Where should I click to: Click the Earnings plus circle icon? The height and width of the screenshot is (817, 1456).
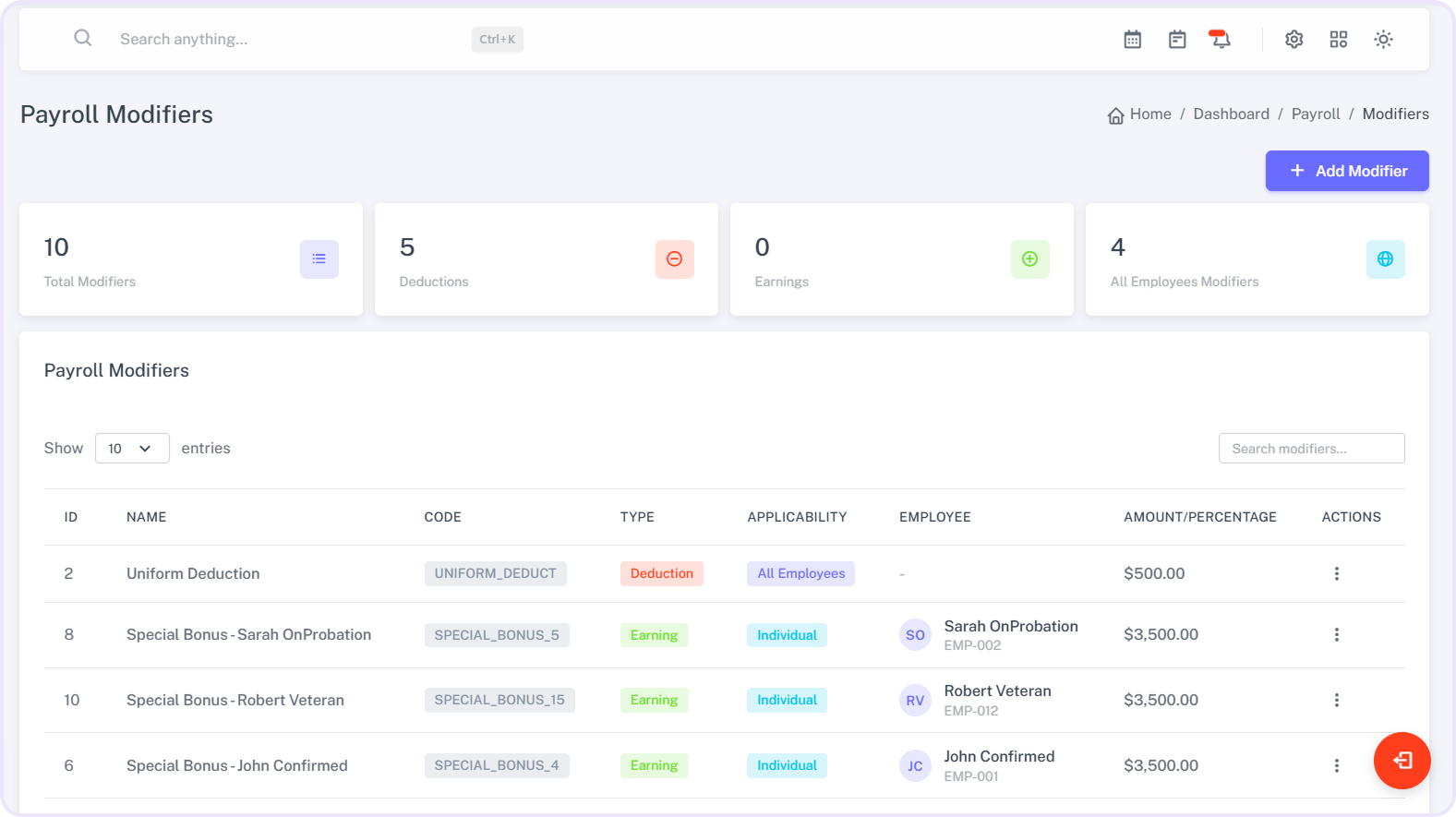pyautogui.click(x=1030, y=259)
